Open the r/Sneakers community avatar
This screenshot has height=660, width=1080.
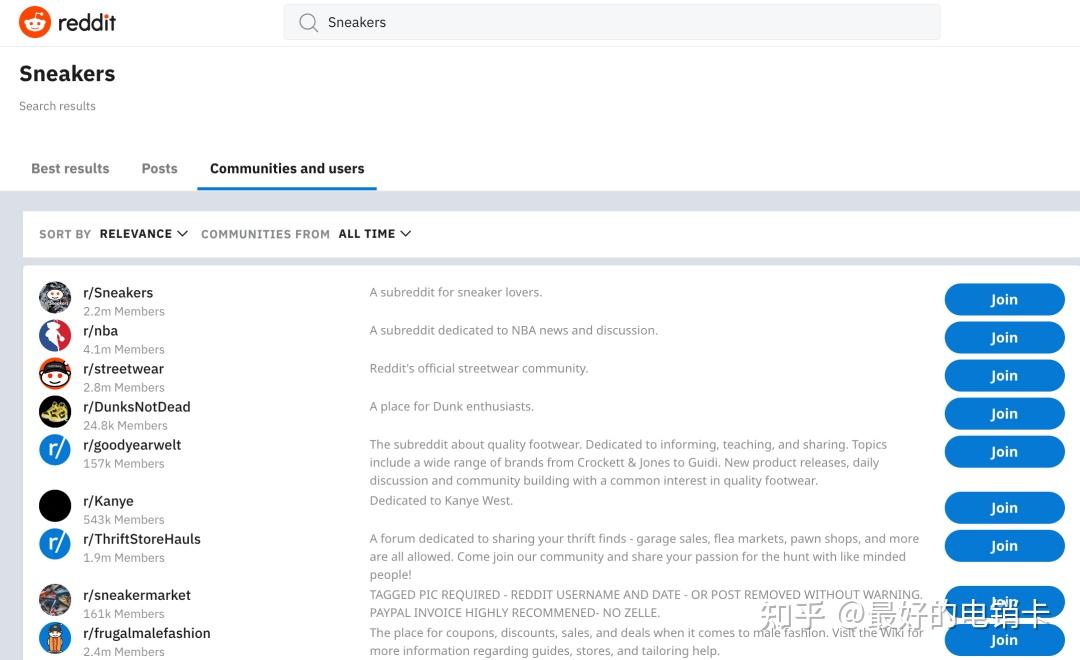point(55,298)
